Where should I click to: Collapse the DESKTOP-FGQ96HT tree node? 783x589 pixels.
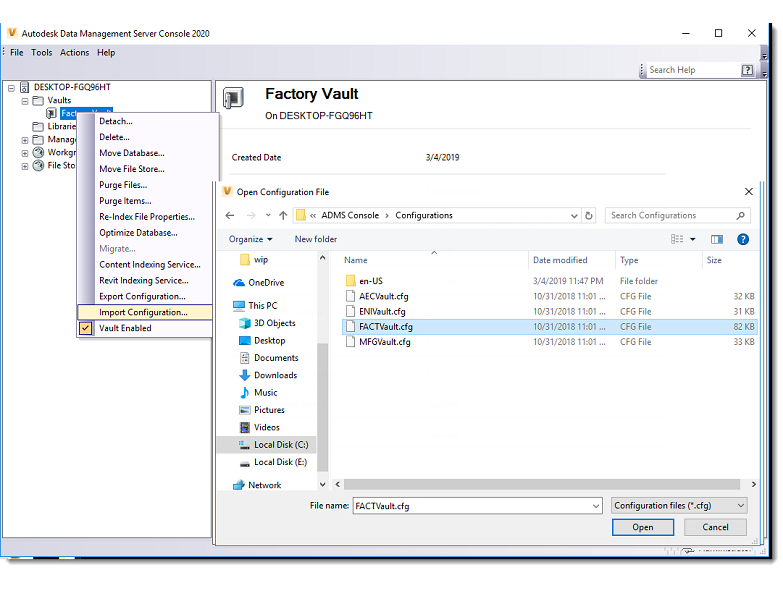11,88
